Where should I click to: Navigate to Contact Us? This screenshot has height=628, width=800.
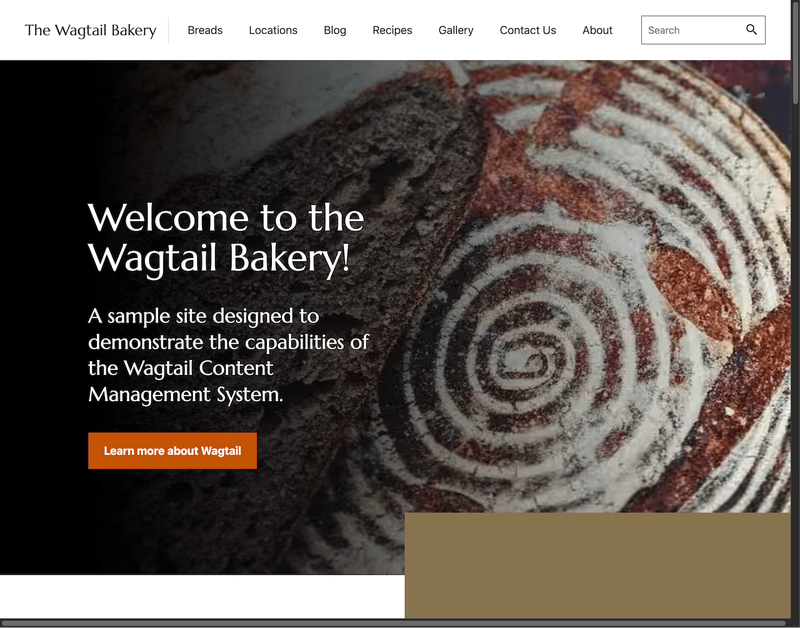(x=528, y=30)
